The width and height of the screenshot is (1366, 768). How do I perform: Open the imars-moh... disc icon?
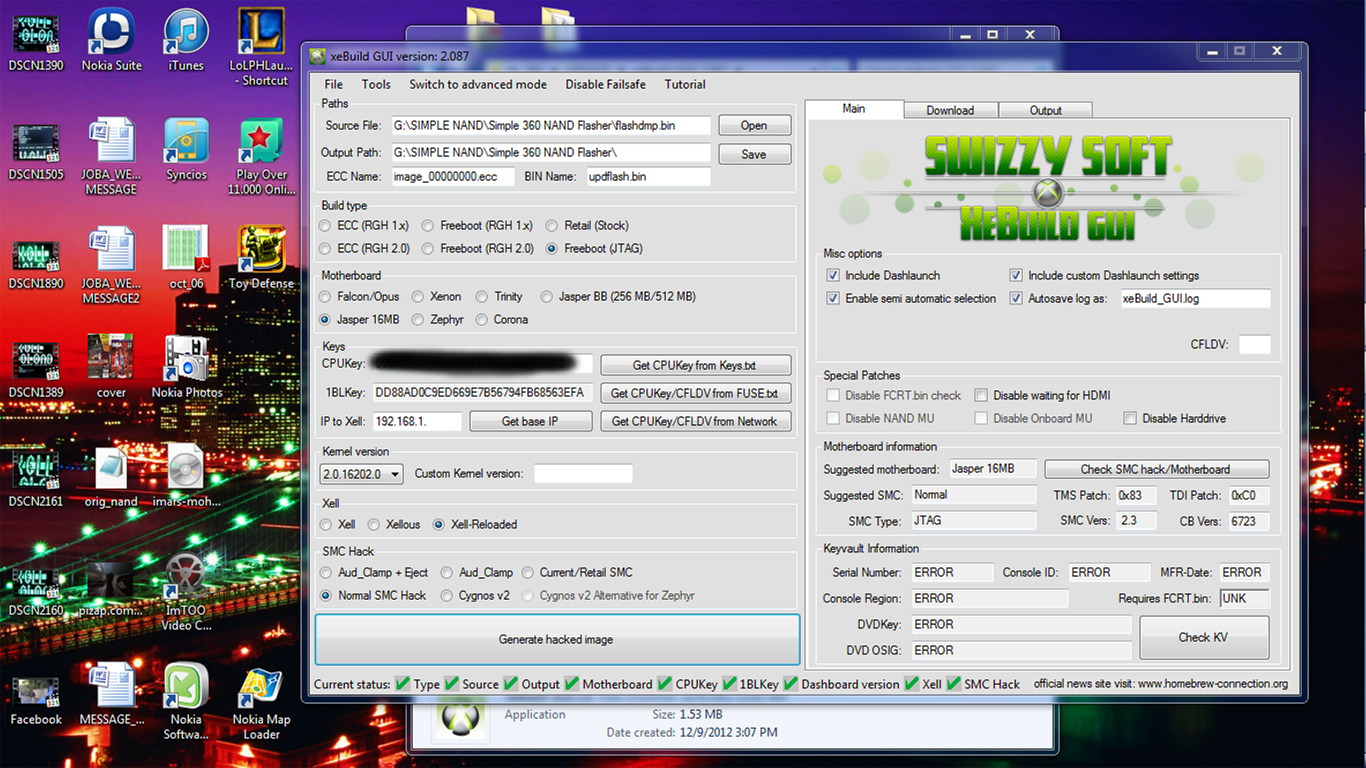(x=186, y=476)
